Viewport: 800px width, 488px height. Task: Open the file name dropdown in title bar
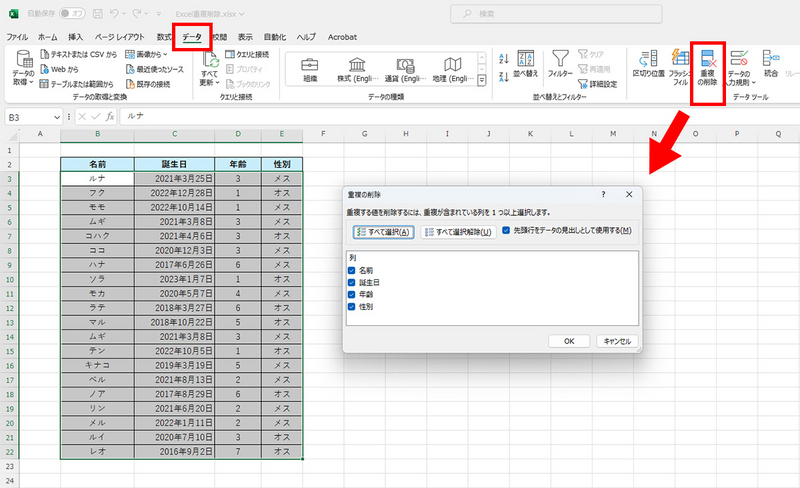point(242,14)
